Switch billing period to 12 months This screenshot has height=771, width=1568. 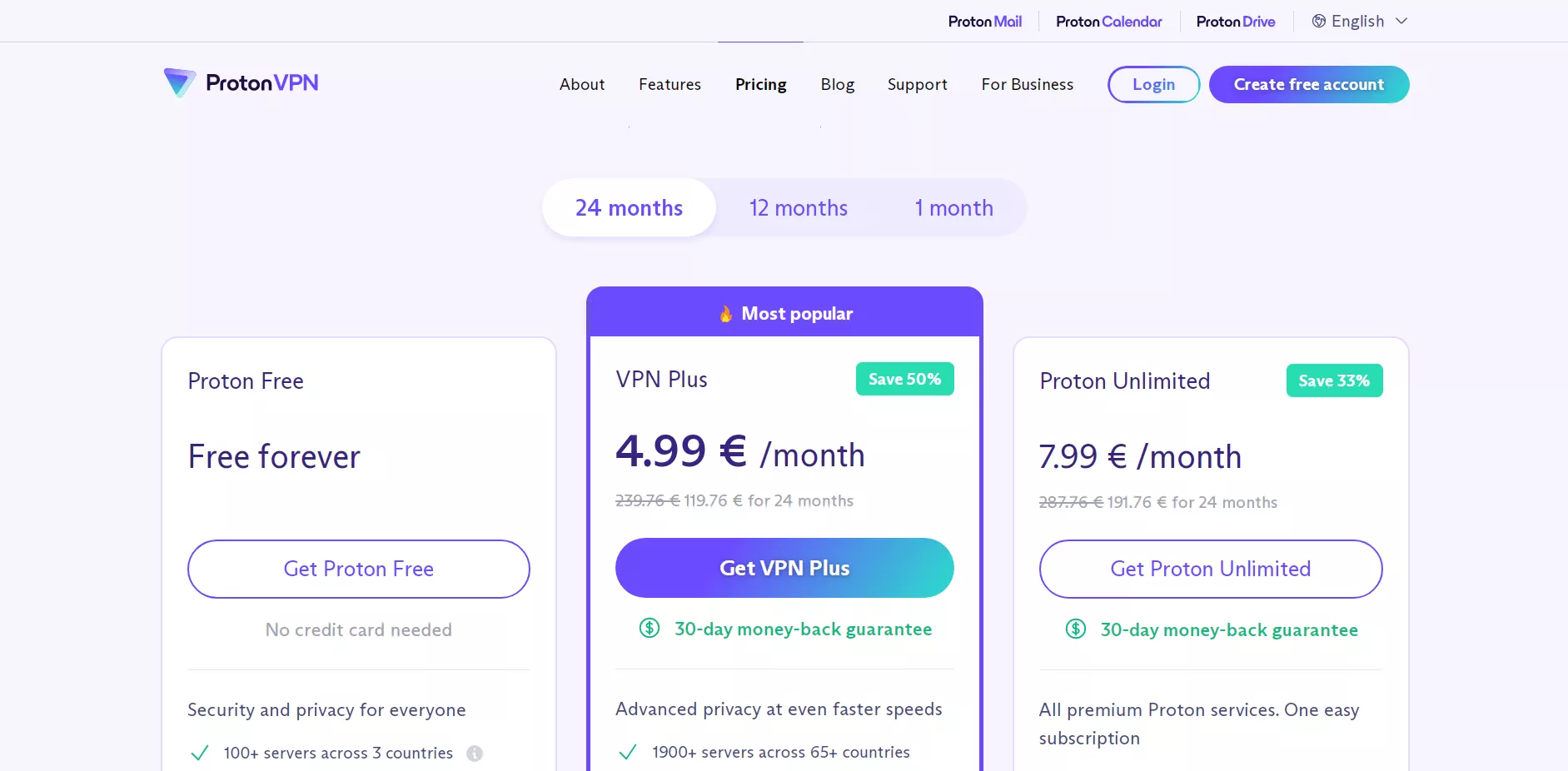[x=798, y=208]
